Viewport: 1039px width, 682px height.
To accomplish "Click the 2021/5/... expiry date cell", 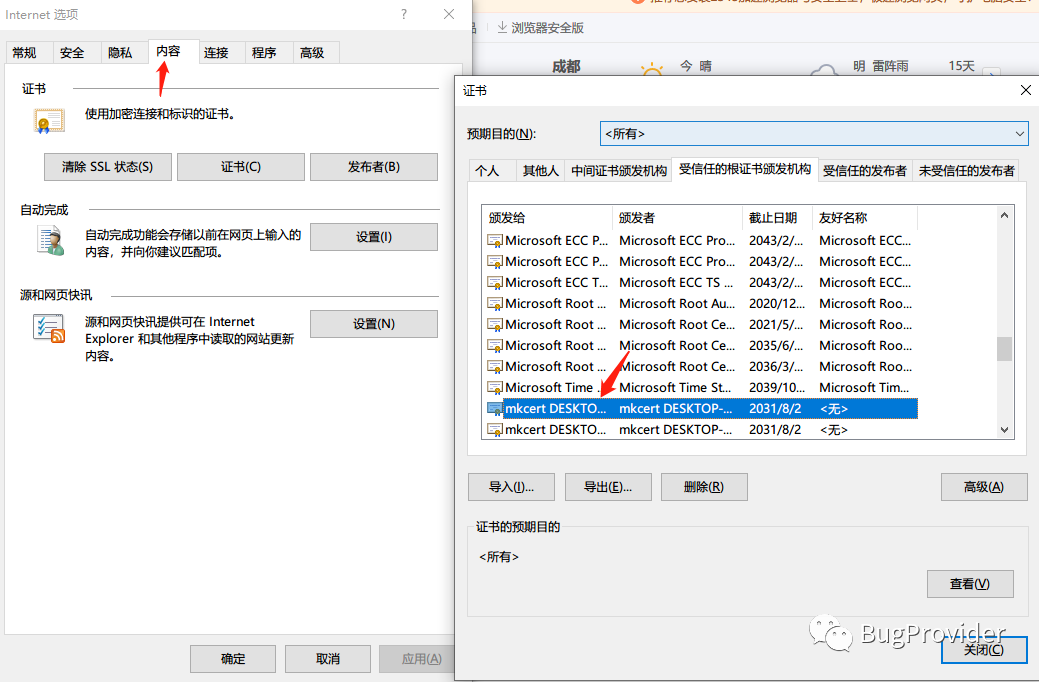I will click(x=777, y=325).
